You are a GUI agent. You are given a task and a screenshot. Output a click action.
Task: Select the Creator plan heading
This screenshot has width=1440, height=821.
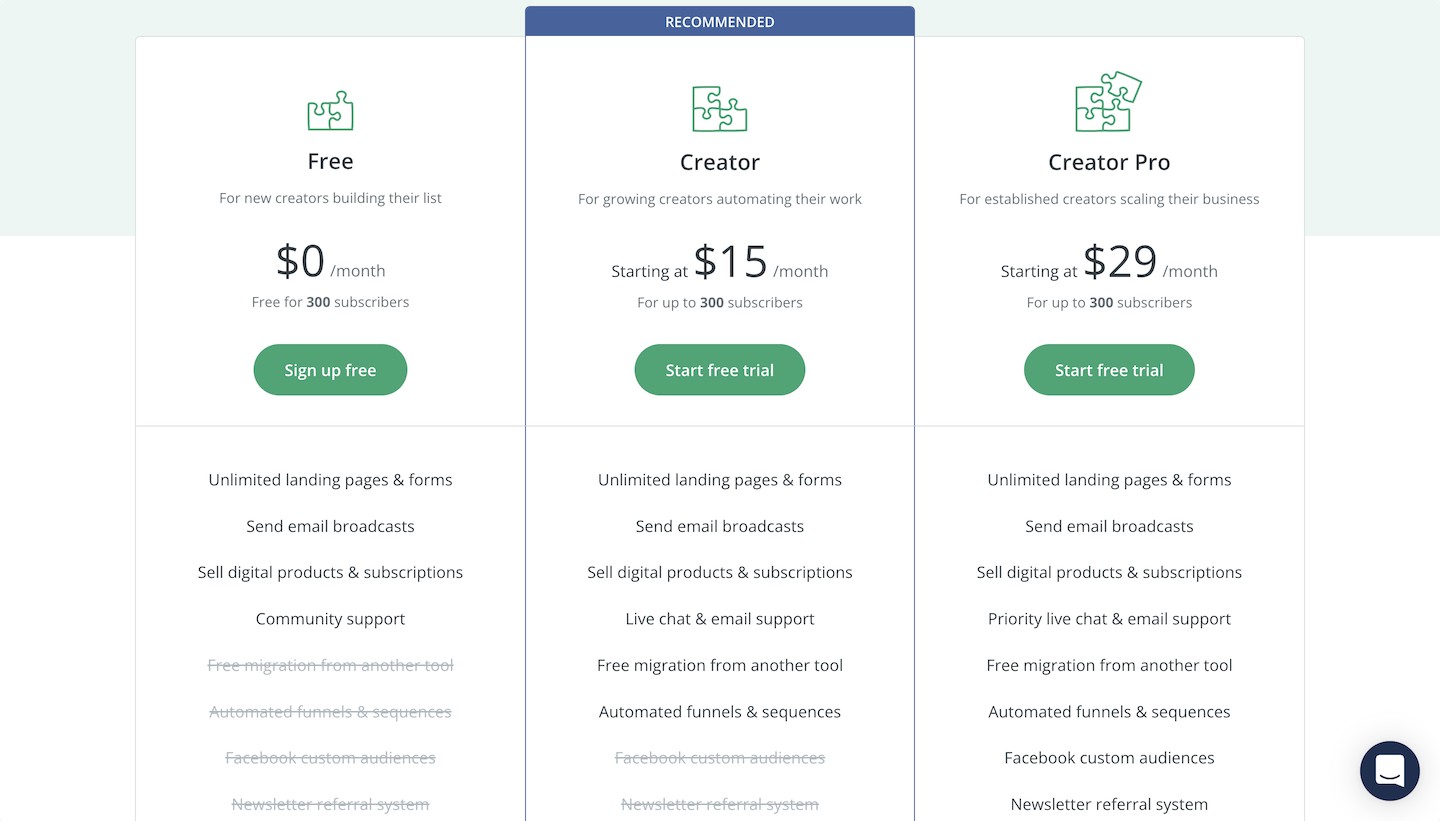point(720,162)
